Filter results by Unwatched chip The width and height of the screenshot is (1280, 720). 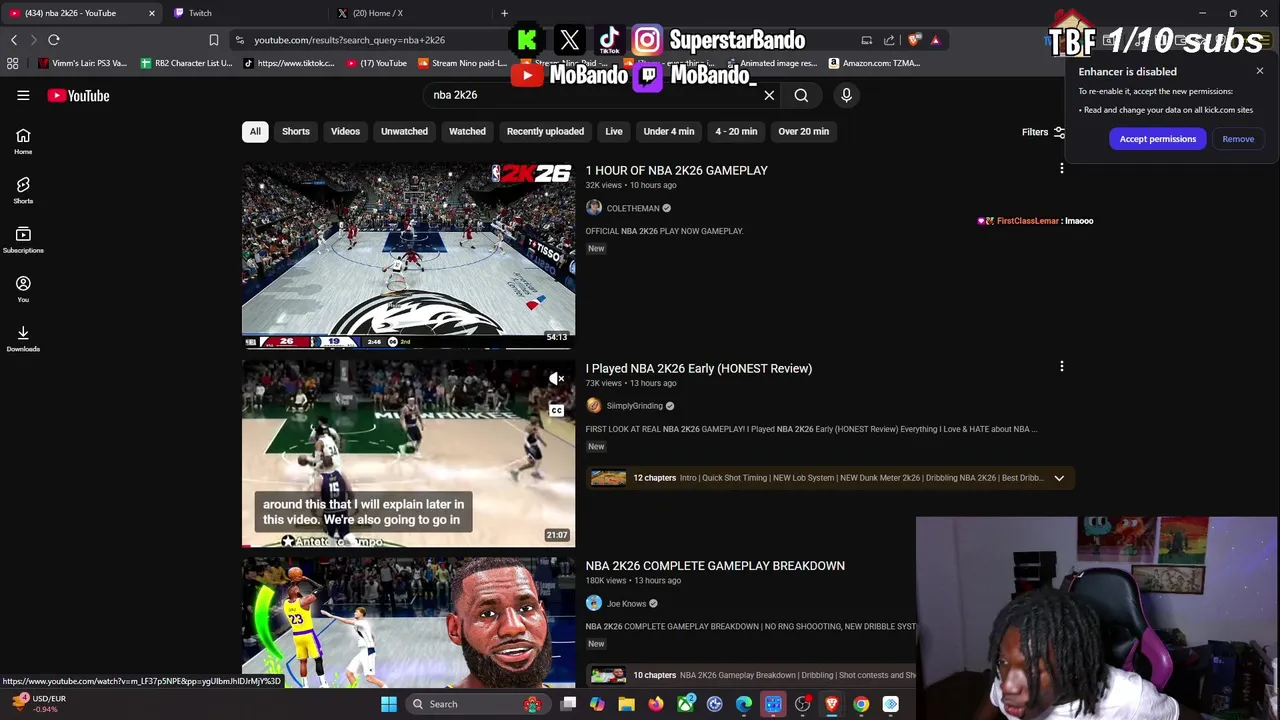point(404,131)
